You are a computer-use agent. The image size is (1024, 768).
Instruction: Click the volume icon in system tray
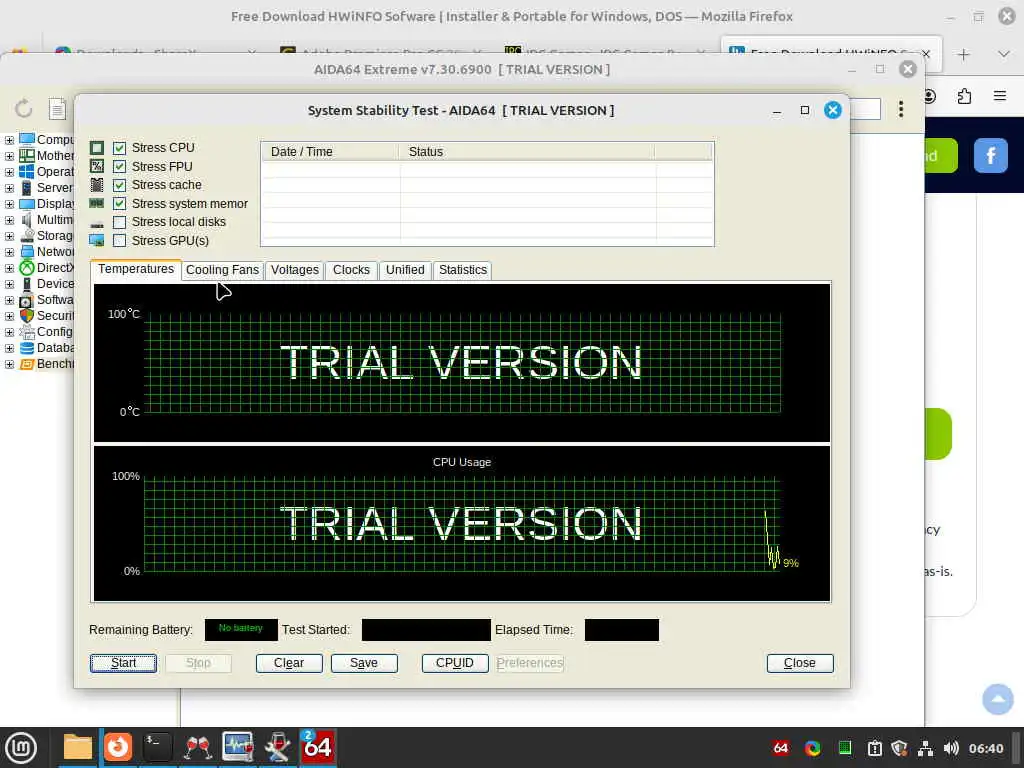pyautogui.click(x=951, y=748)
